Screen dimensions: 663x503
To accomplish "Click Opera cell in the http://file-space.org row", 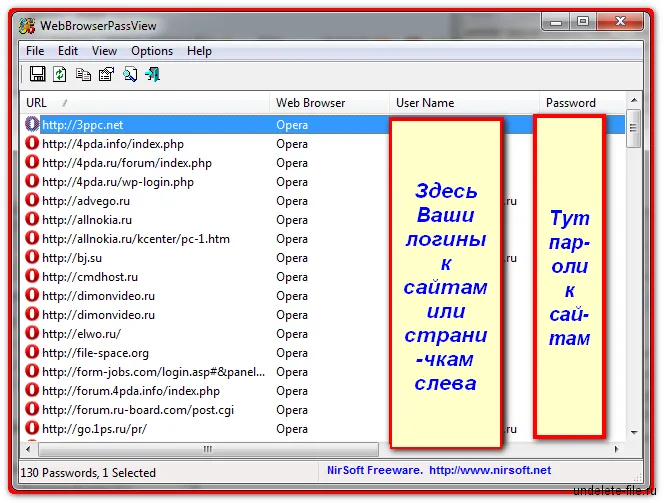I will coord(292,353).
